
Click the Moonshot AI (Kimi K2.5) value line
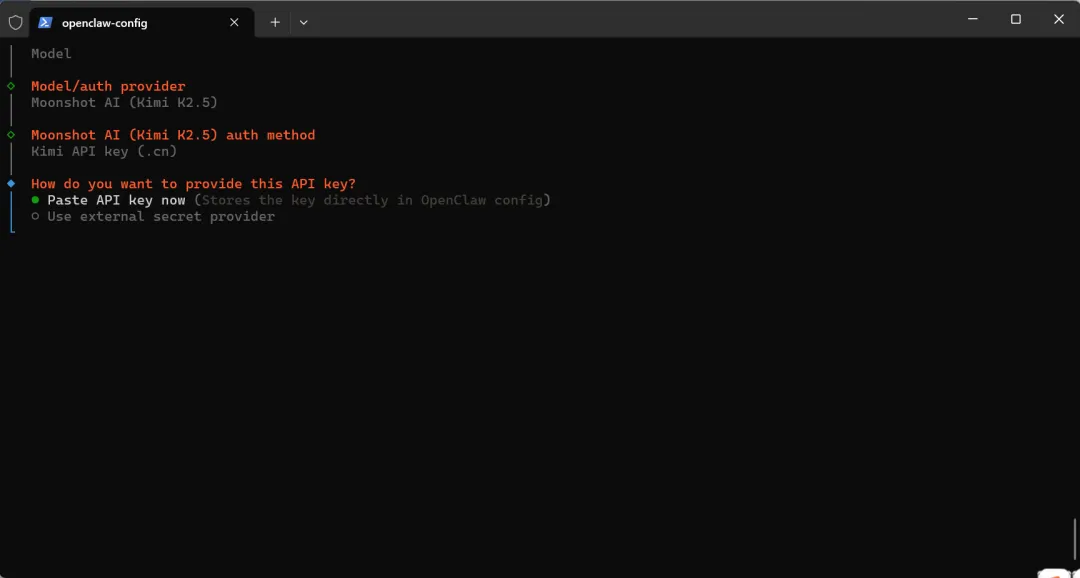click(x=124, y=103)
